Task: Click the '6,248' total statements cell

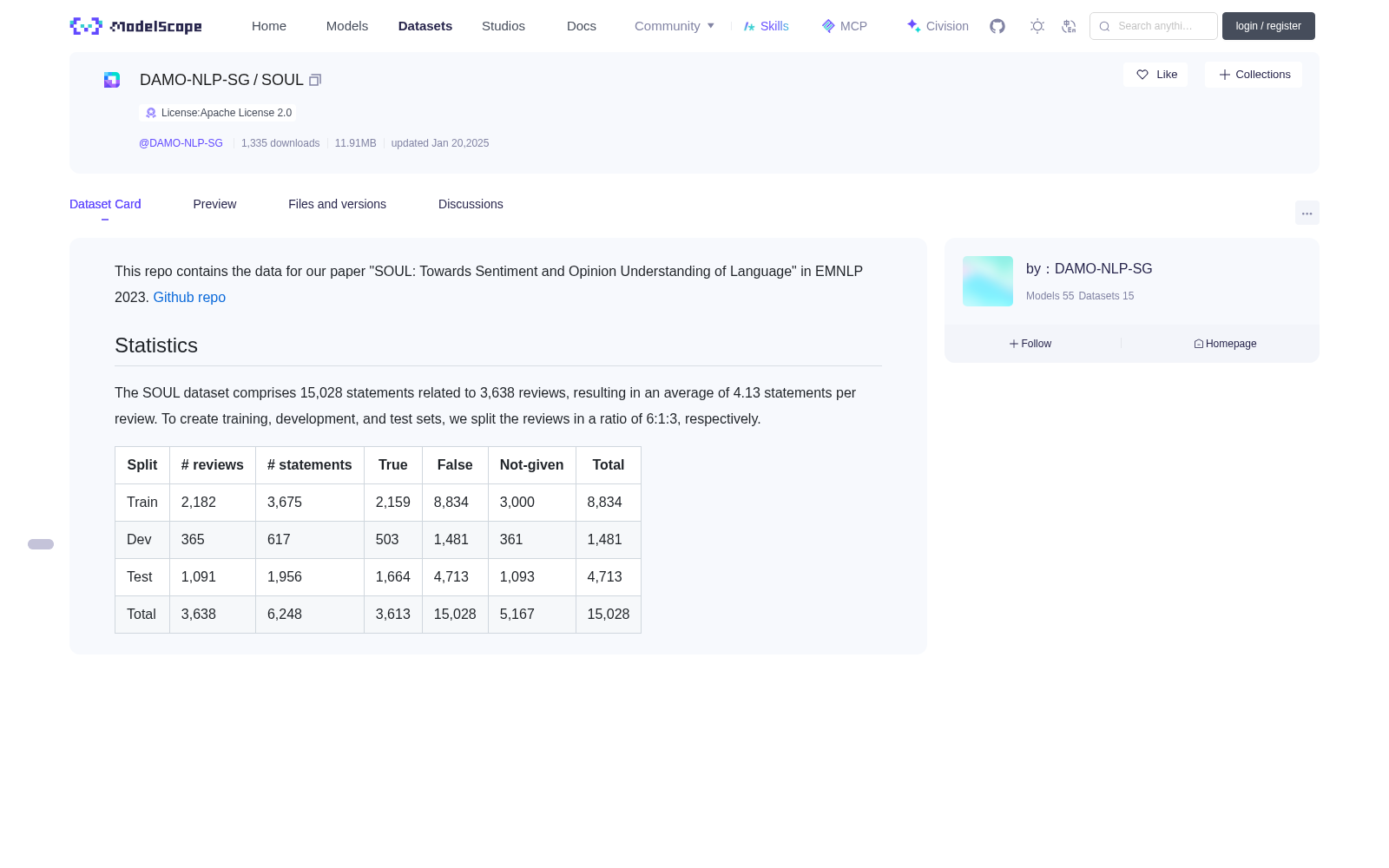Action: (x=310, y=615)
